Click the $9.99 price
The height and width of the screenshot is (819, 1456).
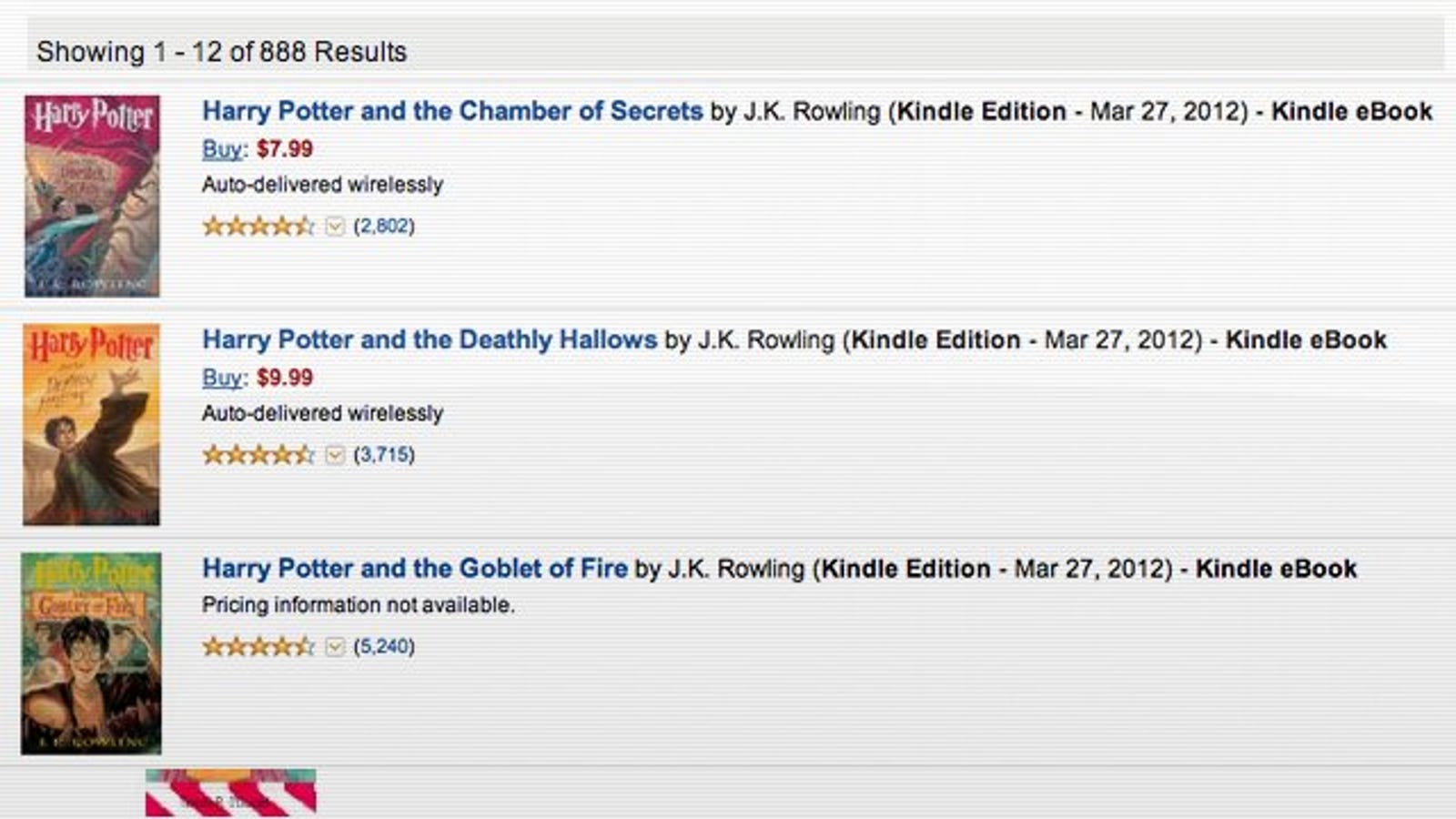(285, 377)
